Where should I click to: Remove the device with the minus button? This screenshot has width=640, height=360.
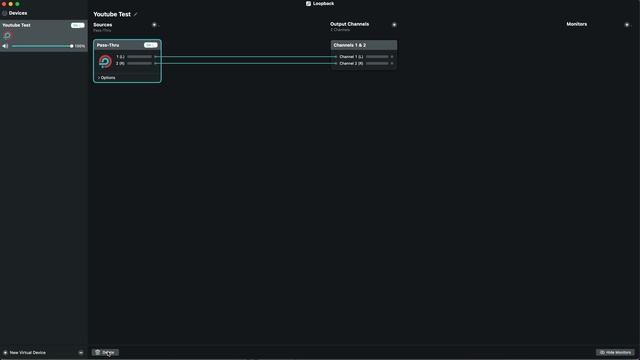coord(81,353)
